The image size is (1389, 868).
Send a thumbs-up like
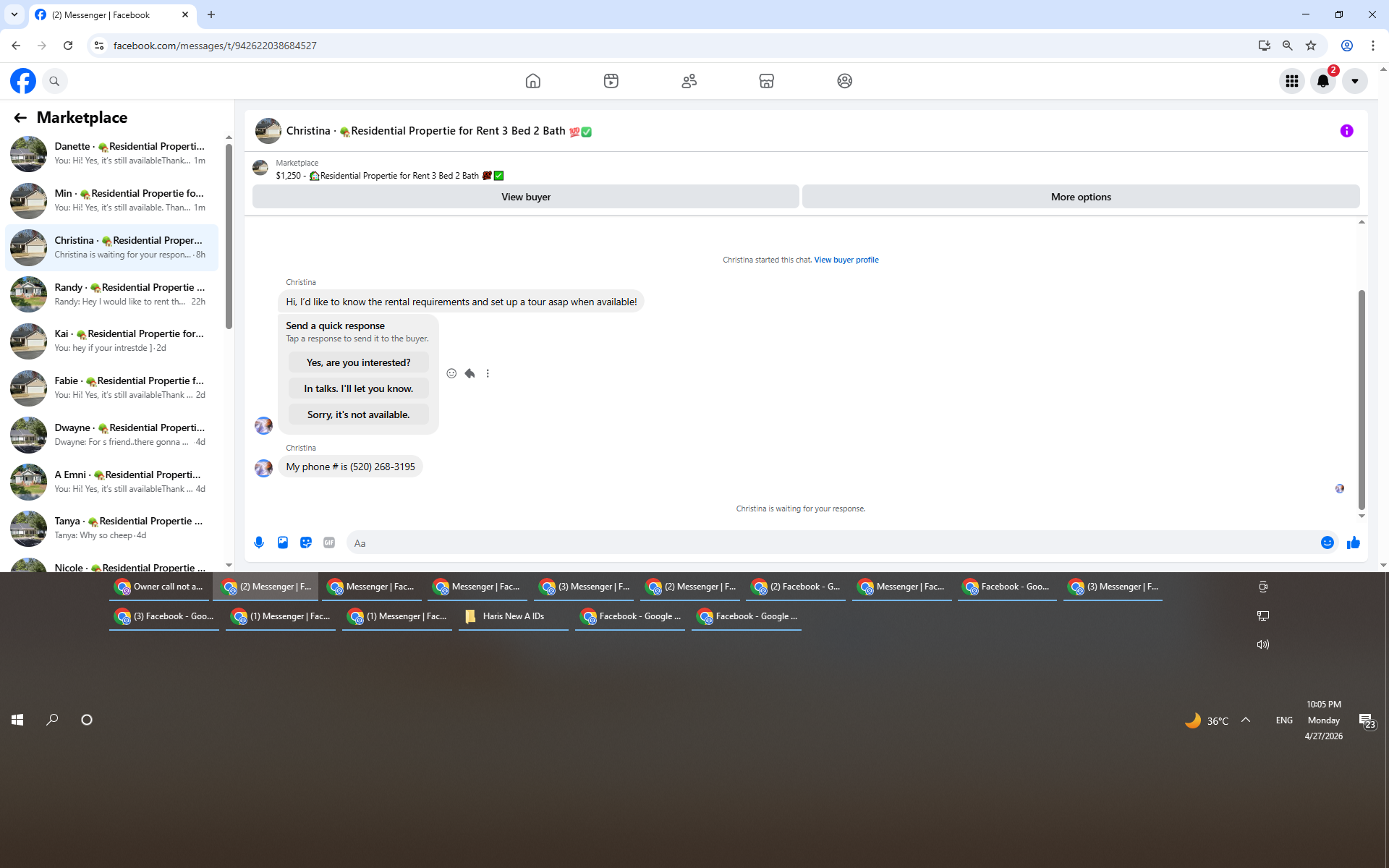[1354, 542]
